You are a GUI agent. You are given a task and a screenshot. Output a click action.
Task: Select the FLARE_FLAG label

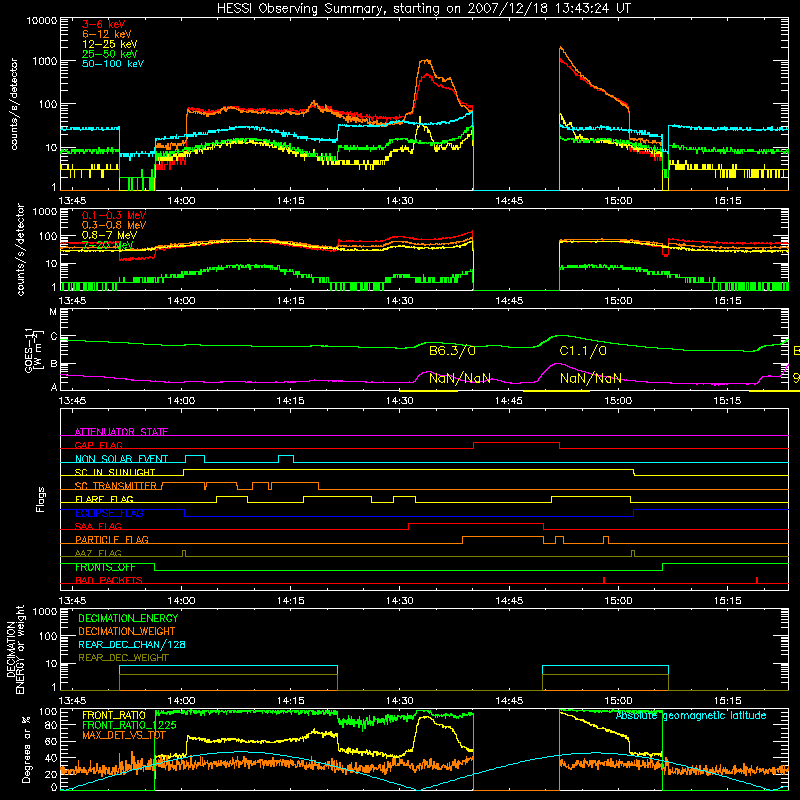click(x=104, y=499)
